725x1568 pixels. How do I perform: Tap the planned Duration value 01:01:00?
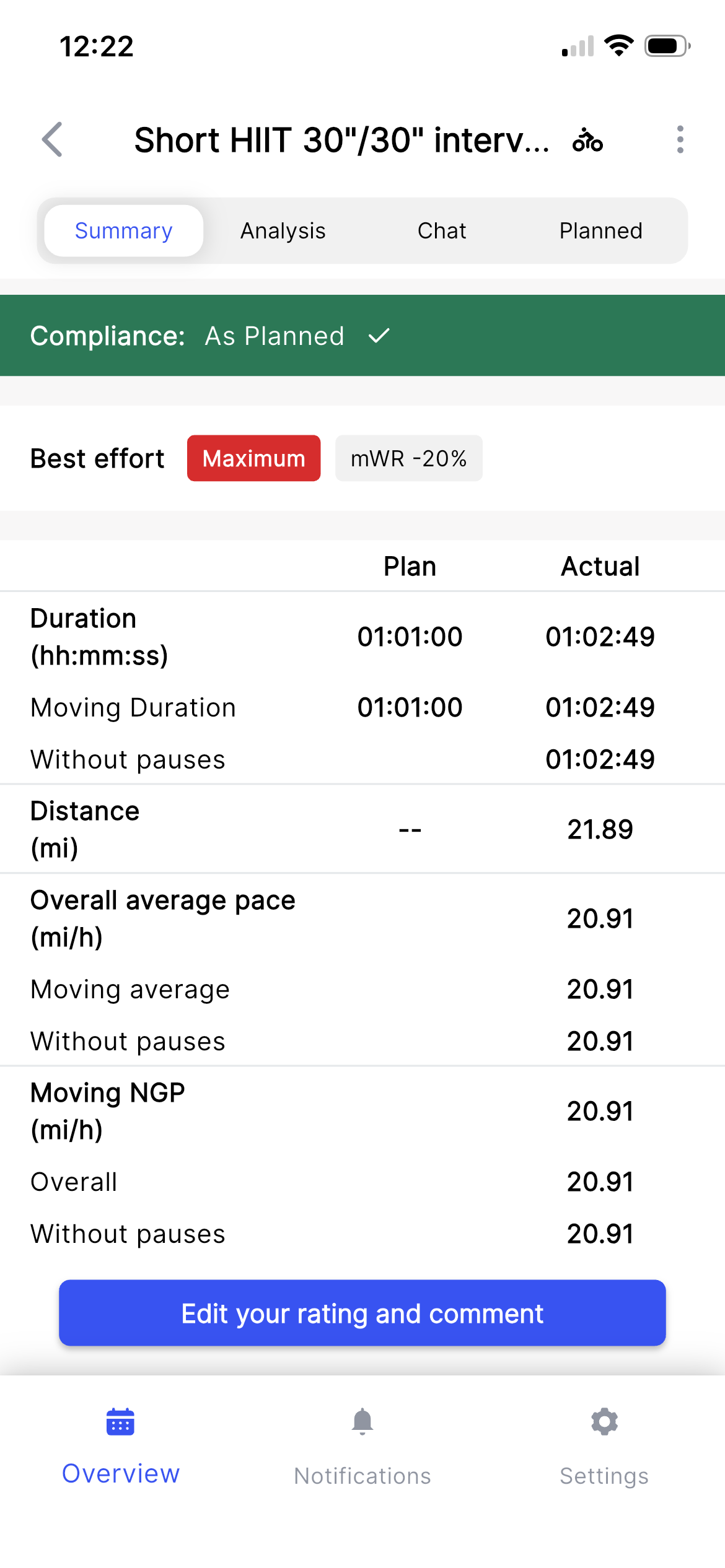pyautogui.click(x=410, y=637)
